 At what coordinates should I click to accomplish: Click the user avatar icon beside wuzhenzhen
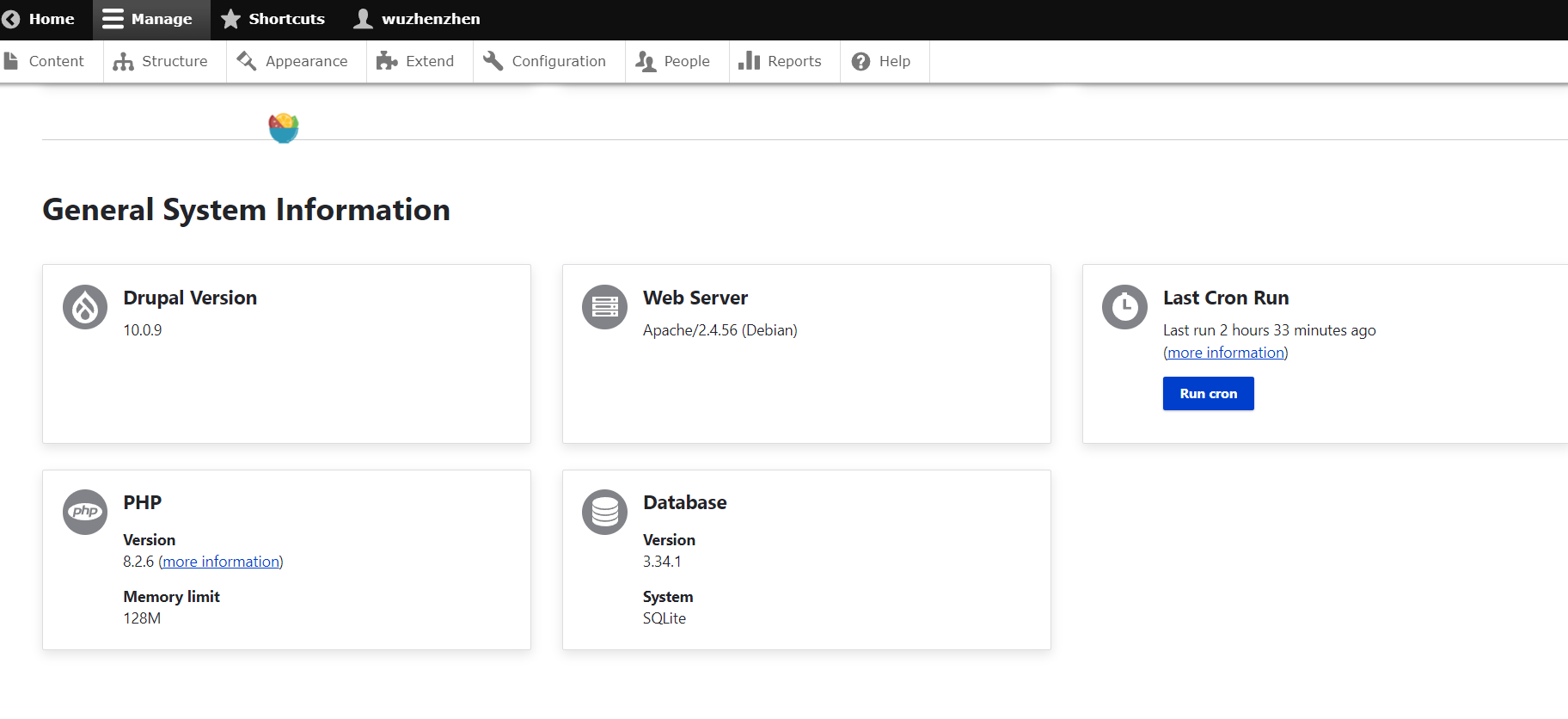click(x=364, y=19)
